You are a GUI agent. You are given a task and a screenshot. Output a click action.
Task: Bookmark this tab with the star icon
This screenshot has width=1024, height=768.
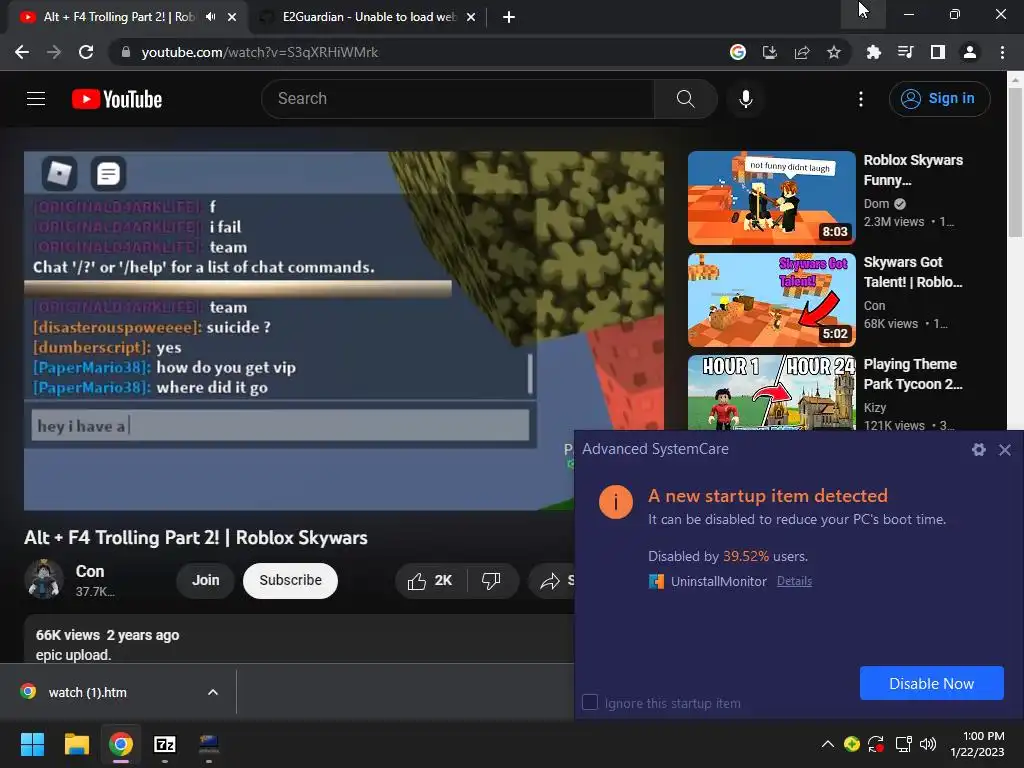click(834, 52)
